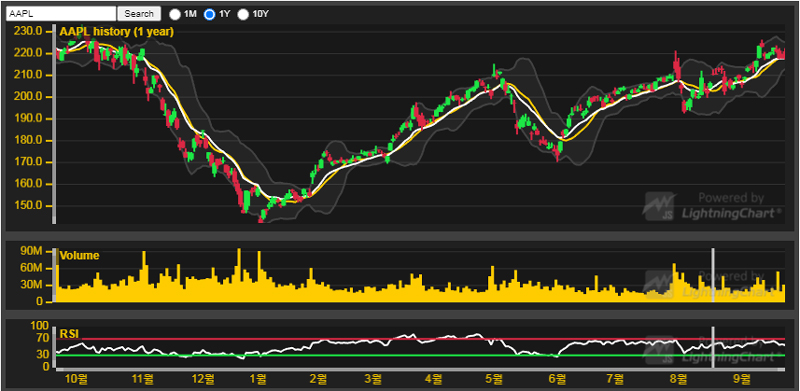Click the 180.0 price axis label
Viewport: 800px width, 391px height.
click(29, 141)
